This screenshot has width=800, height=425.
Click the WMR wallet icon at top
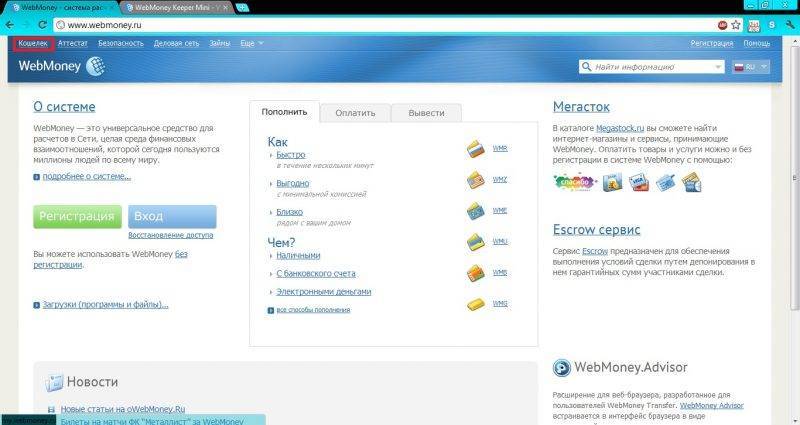(476, 149)
